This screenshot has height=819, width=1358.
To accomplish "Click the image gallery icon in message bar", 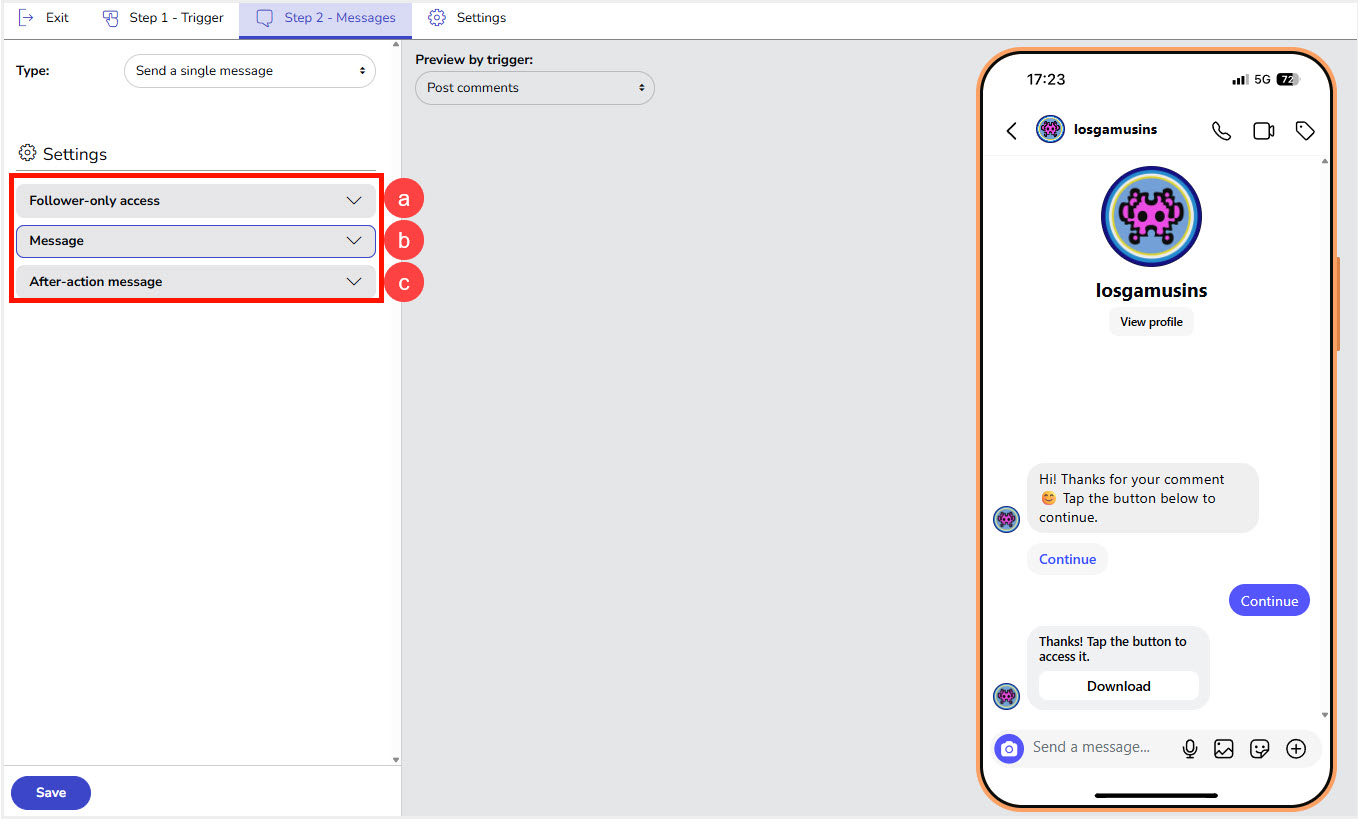I will tap(1223, 748).
